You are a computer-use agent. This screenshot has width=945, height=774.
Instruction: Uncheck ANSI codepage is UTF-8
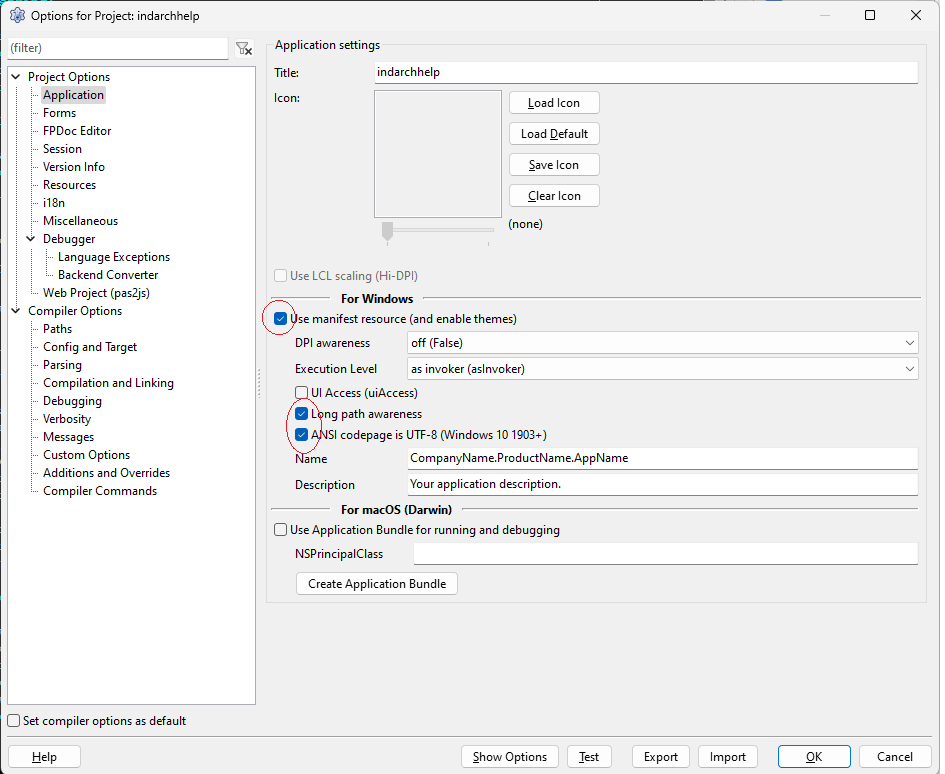tap(302, 435)
